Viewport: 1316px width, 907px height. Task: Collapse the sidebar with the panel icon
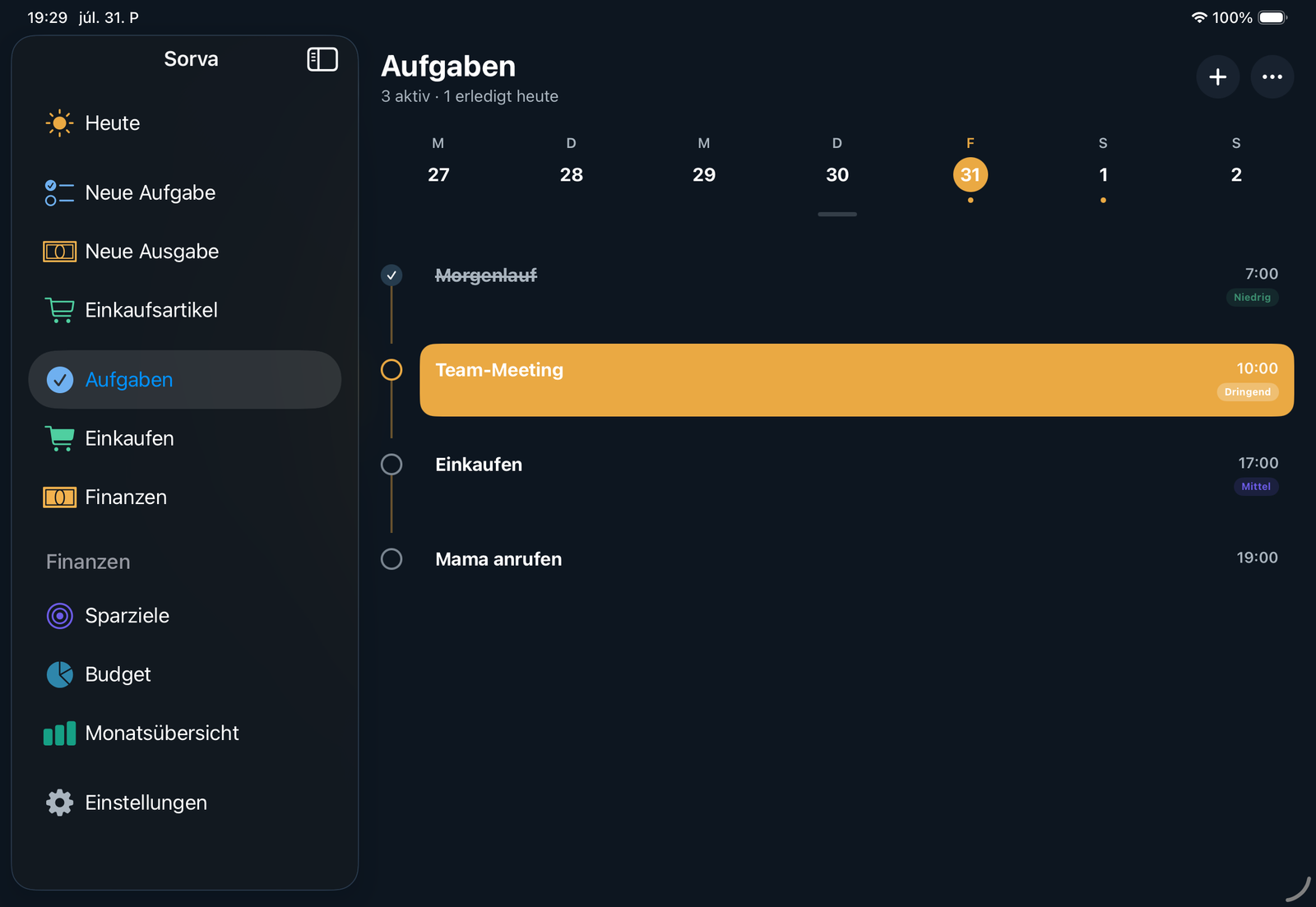tap(322, 59)
